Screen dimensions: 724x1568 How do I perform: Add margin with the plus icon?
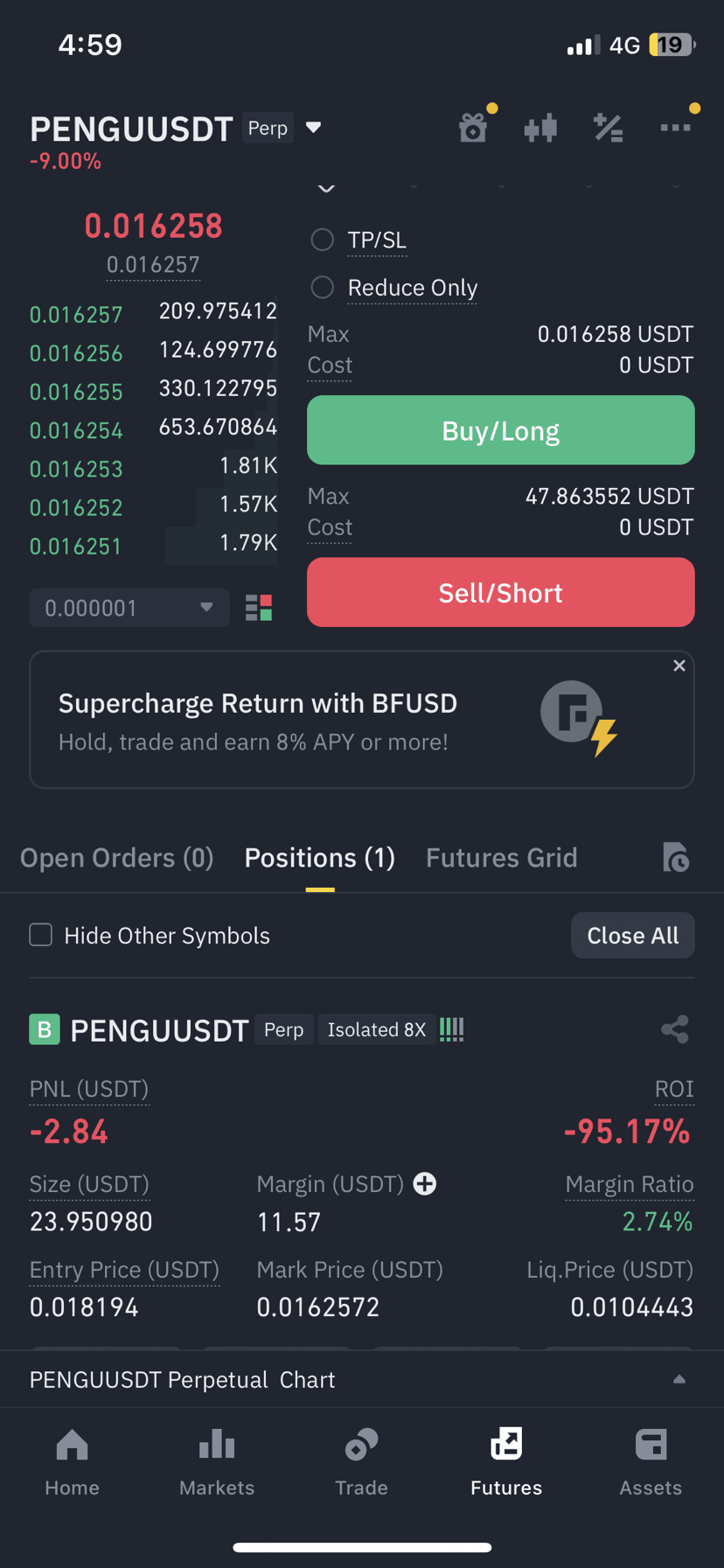[x=425, y=1184]
